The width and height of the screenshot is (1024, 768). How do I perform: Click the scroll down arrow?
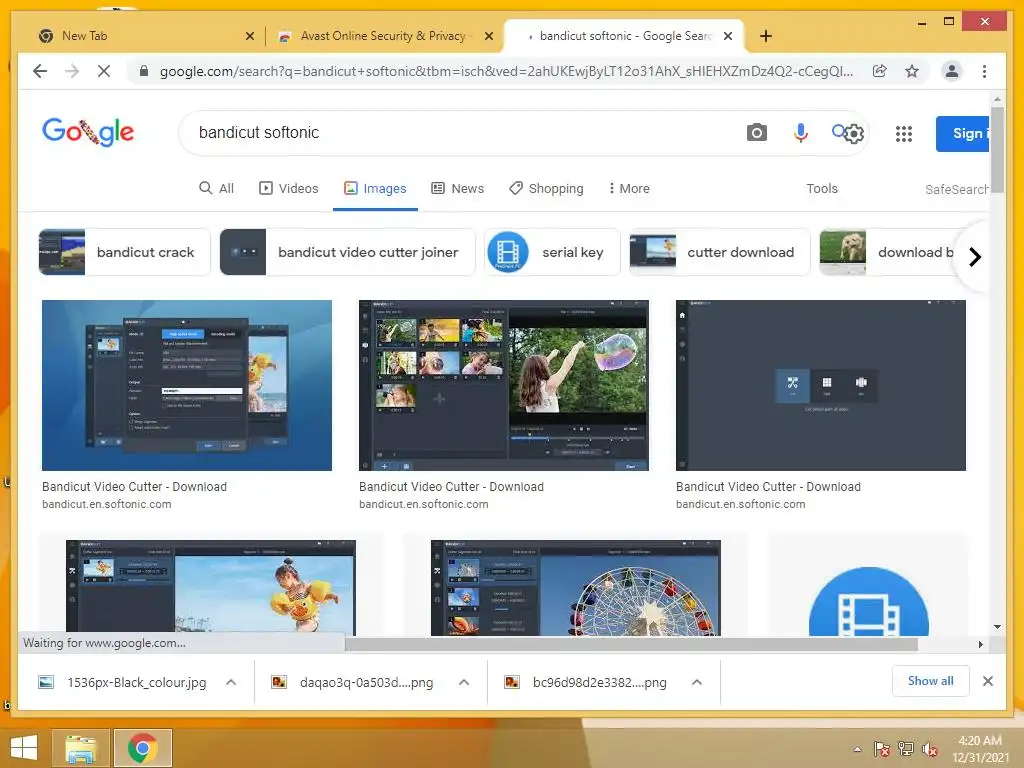click(x=997, y=627)
